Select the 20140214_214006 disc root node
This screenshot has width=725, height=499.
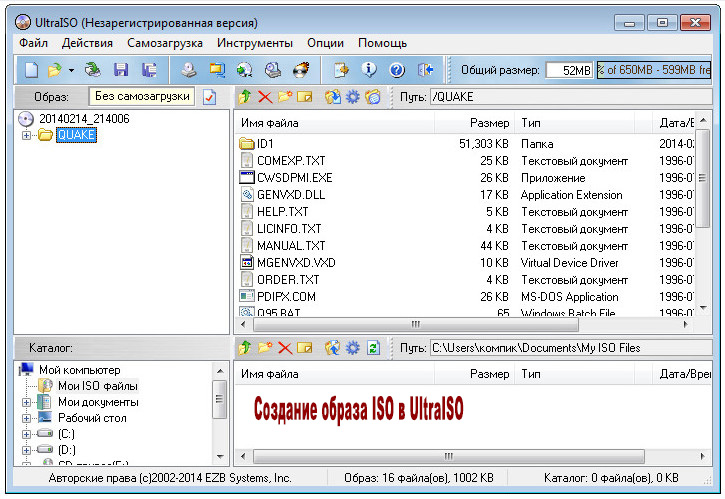coord(84,119)
